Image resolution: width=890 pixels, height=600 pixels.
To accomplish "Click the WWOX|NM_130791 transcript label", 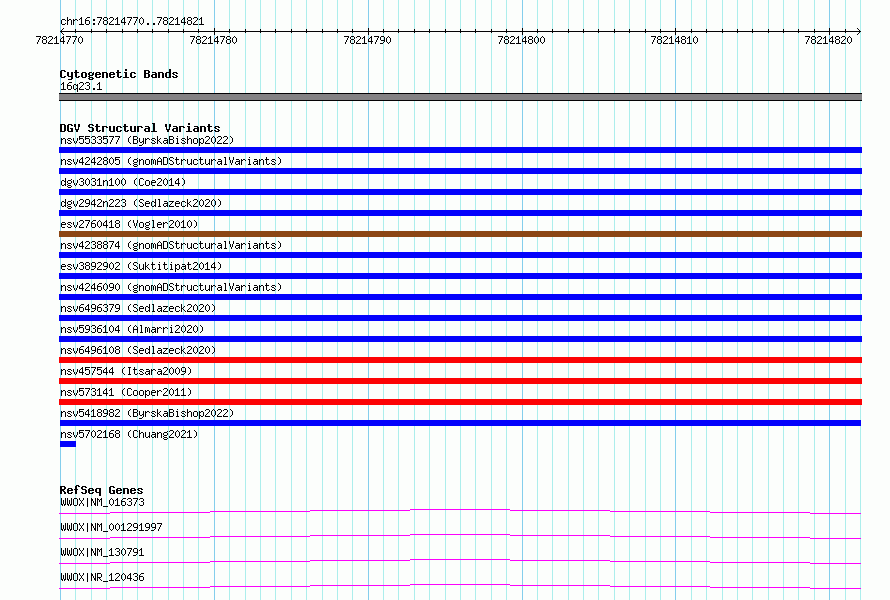I will 102,552.
